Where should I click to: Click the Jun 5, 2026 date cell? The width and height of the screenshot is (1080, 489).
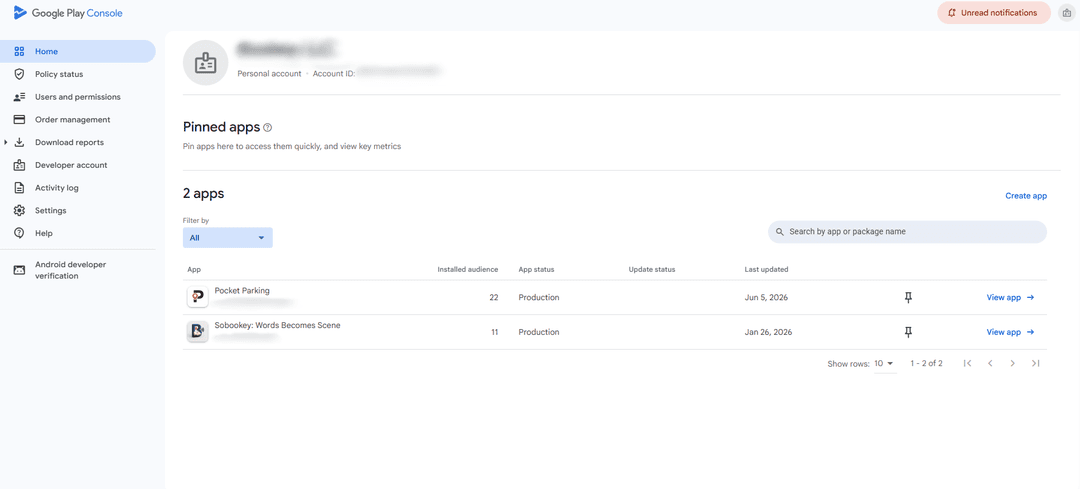click(766, 298)
